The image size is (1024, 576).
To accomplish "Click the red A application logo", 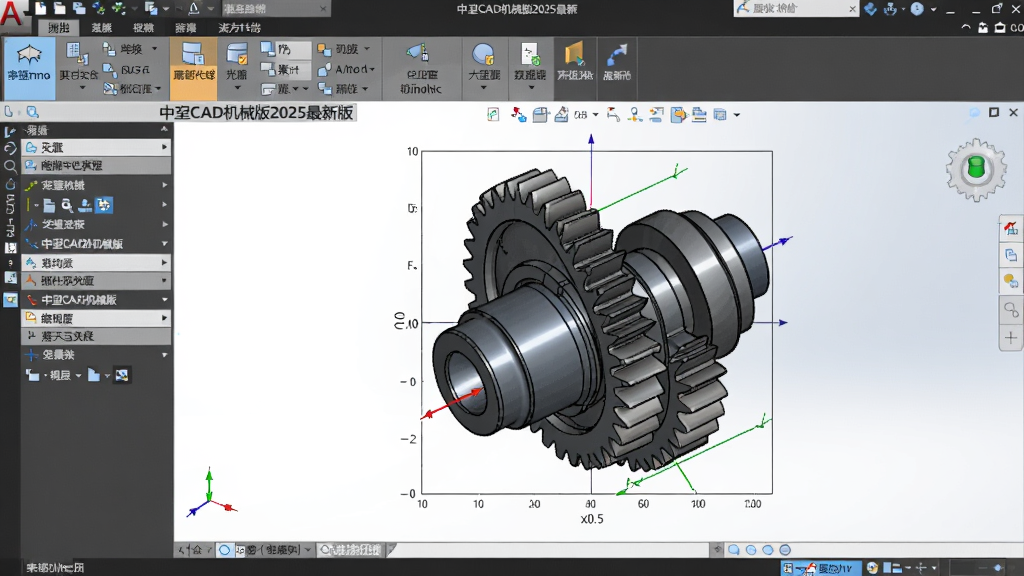I will pos(11,14).
